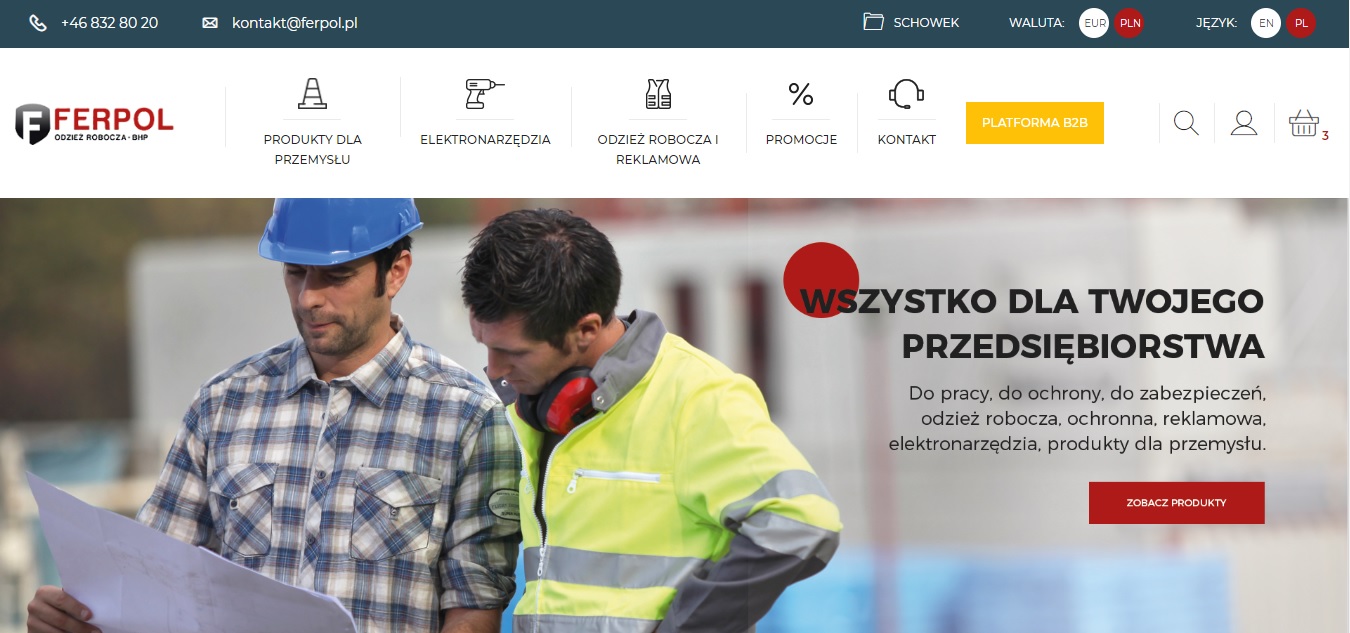Switch language to EN
Screen dimensions: 1350x633
pos(1266,23)
